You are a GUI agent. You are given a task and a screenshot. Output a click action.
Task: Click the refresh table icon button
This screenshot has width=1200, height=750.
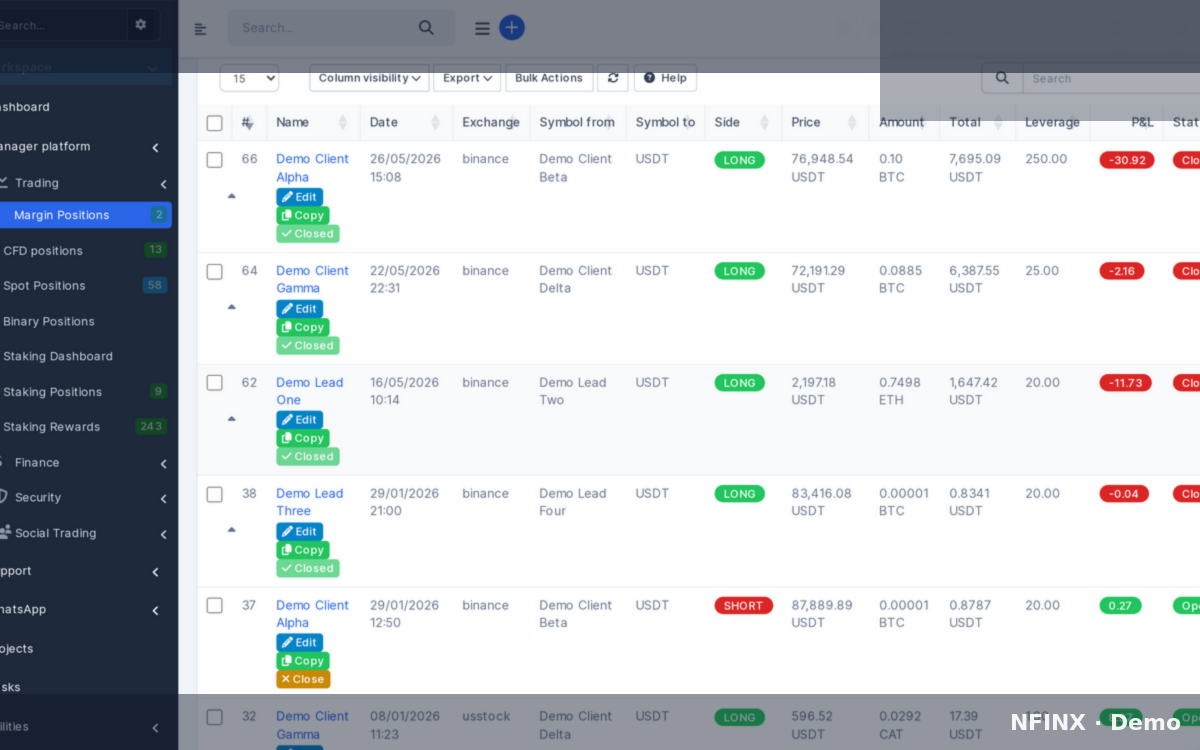613,78
